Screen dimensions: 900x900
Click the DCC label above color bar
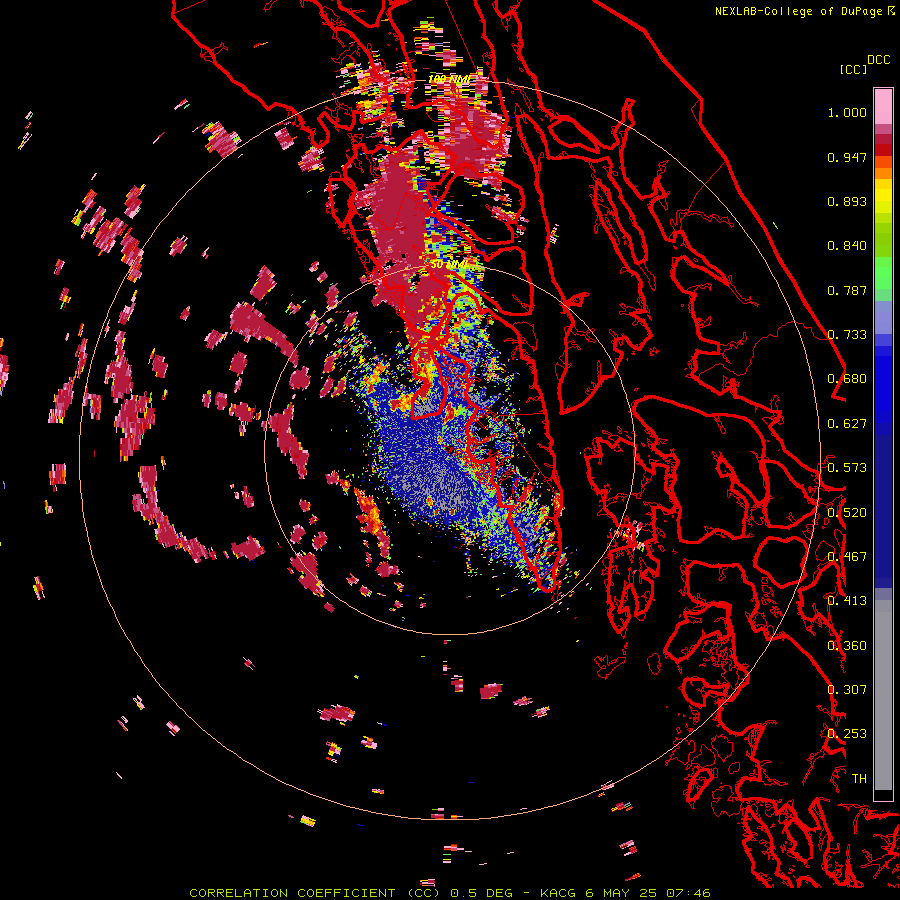[878, 60]
